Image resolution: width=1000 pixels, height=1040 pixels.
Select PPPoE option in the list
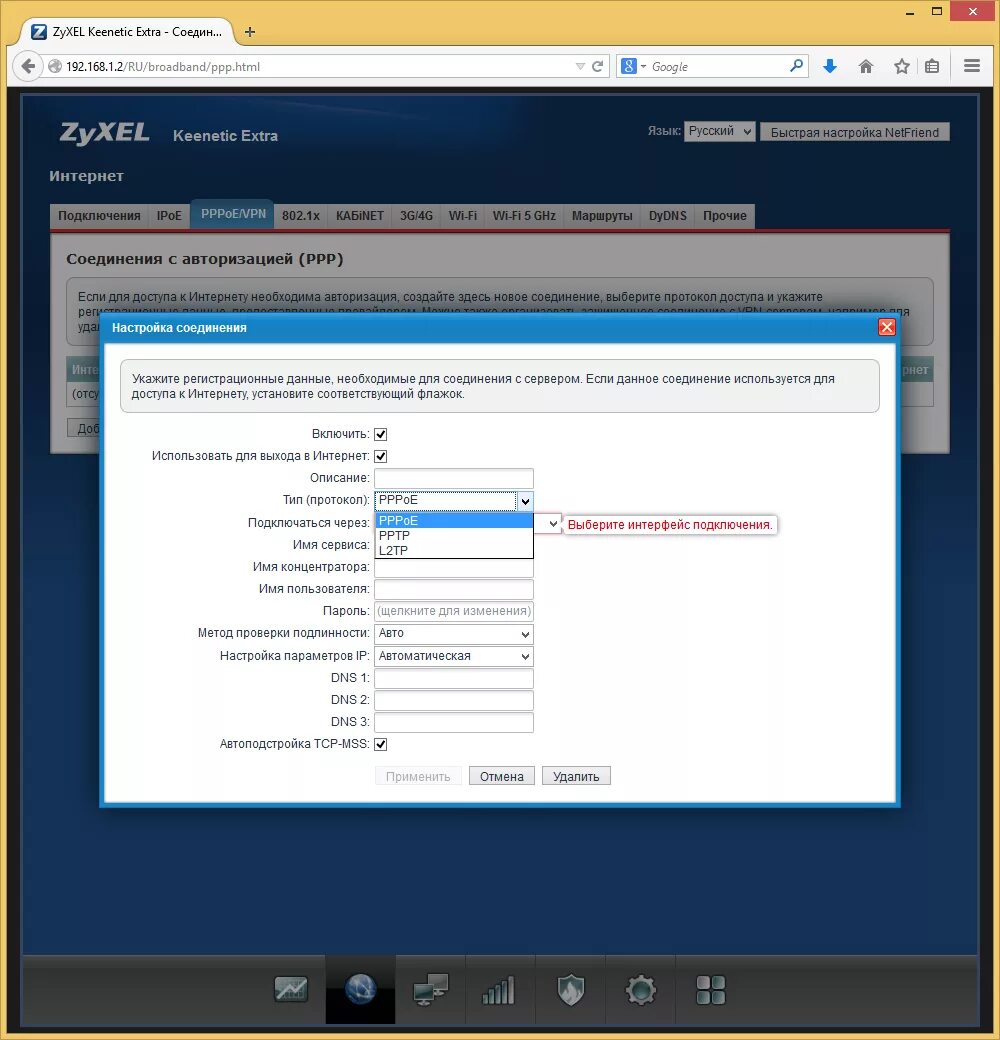click(454, 521)
